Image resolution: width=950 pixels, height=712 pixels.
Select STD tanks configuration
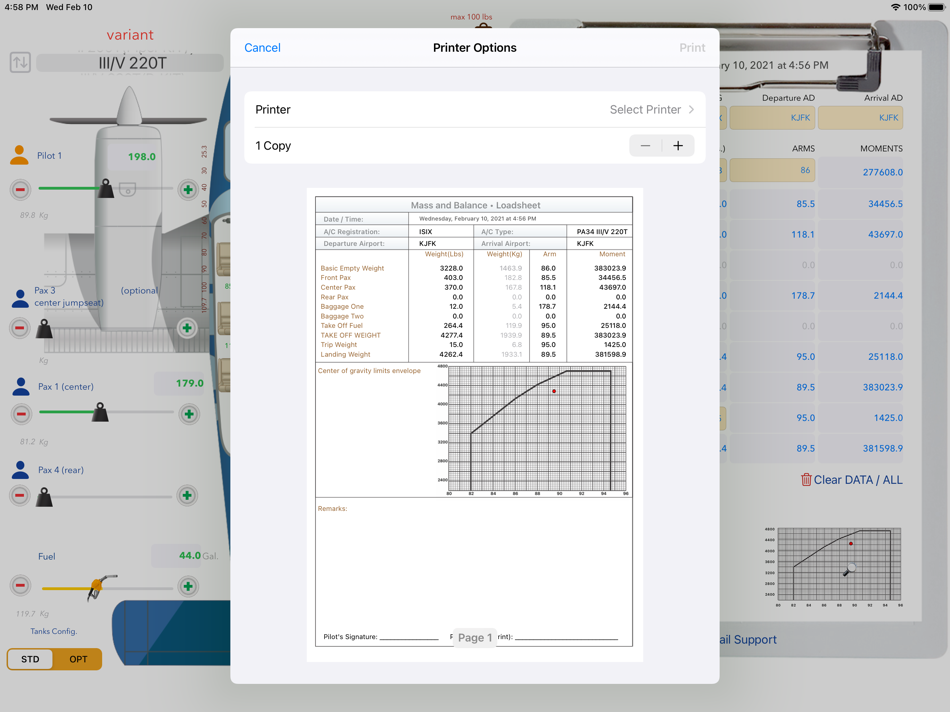coord(30,659)
